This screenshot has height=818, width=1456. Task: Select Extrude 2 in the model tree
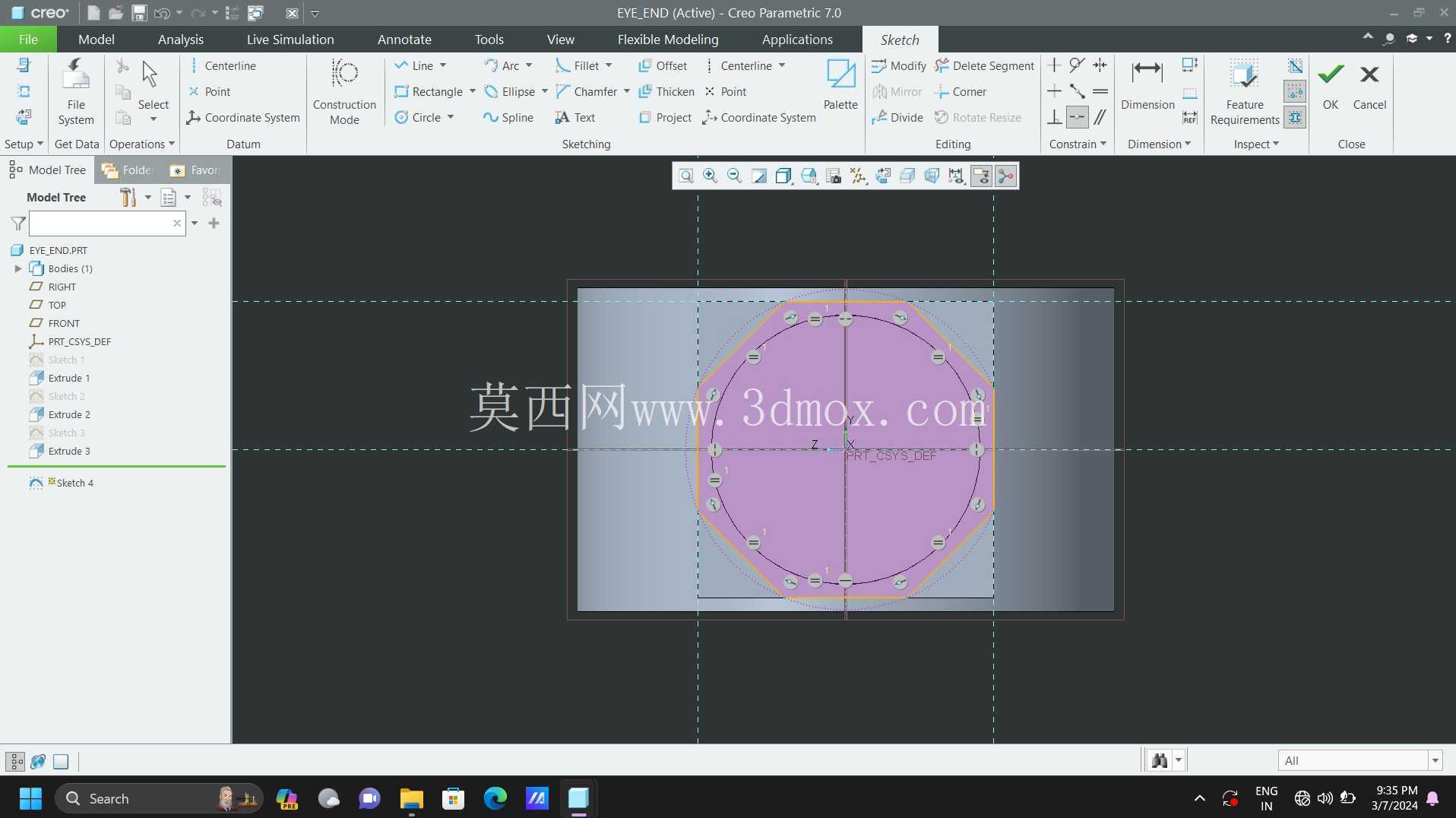tap(69, 414)
